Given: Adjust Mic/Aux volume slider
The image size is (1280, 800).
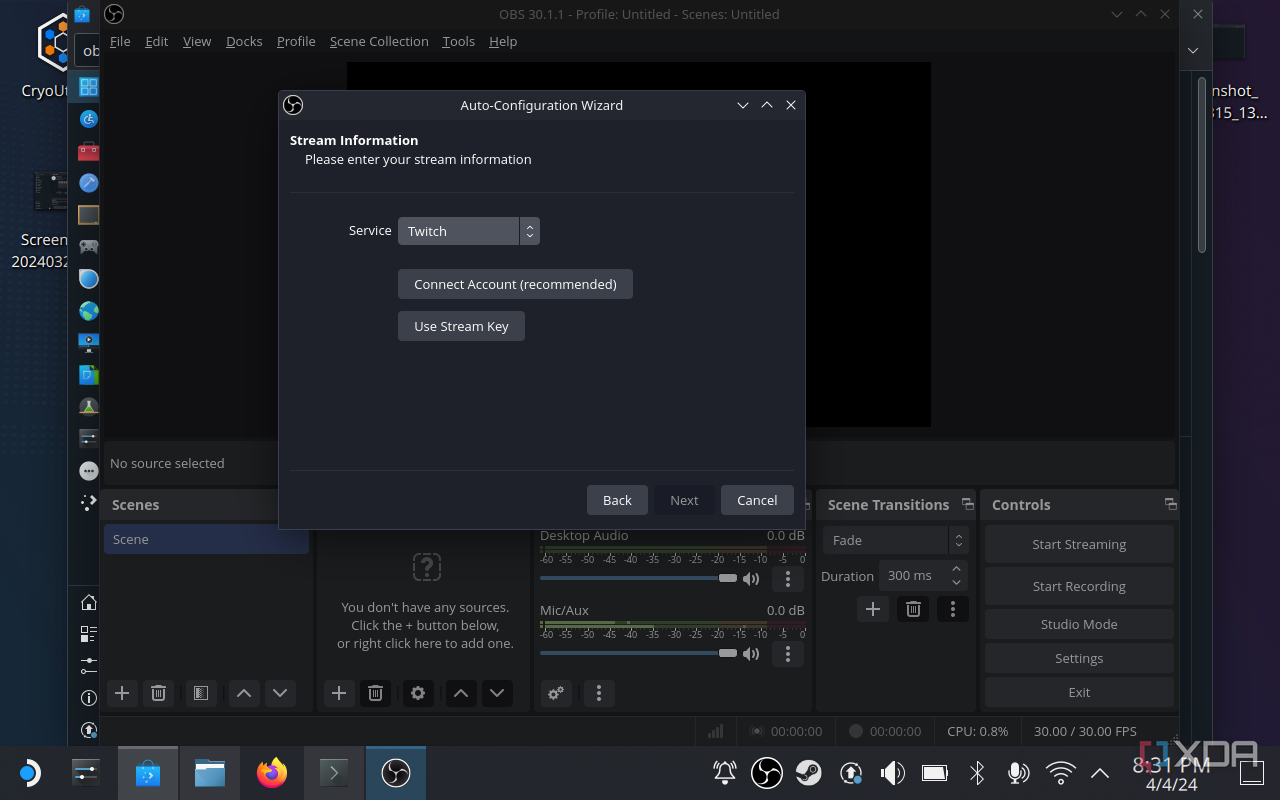Looking at the screenshot, I should (x=638, y=653).
